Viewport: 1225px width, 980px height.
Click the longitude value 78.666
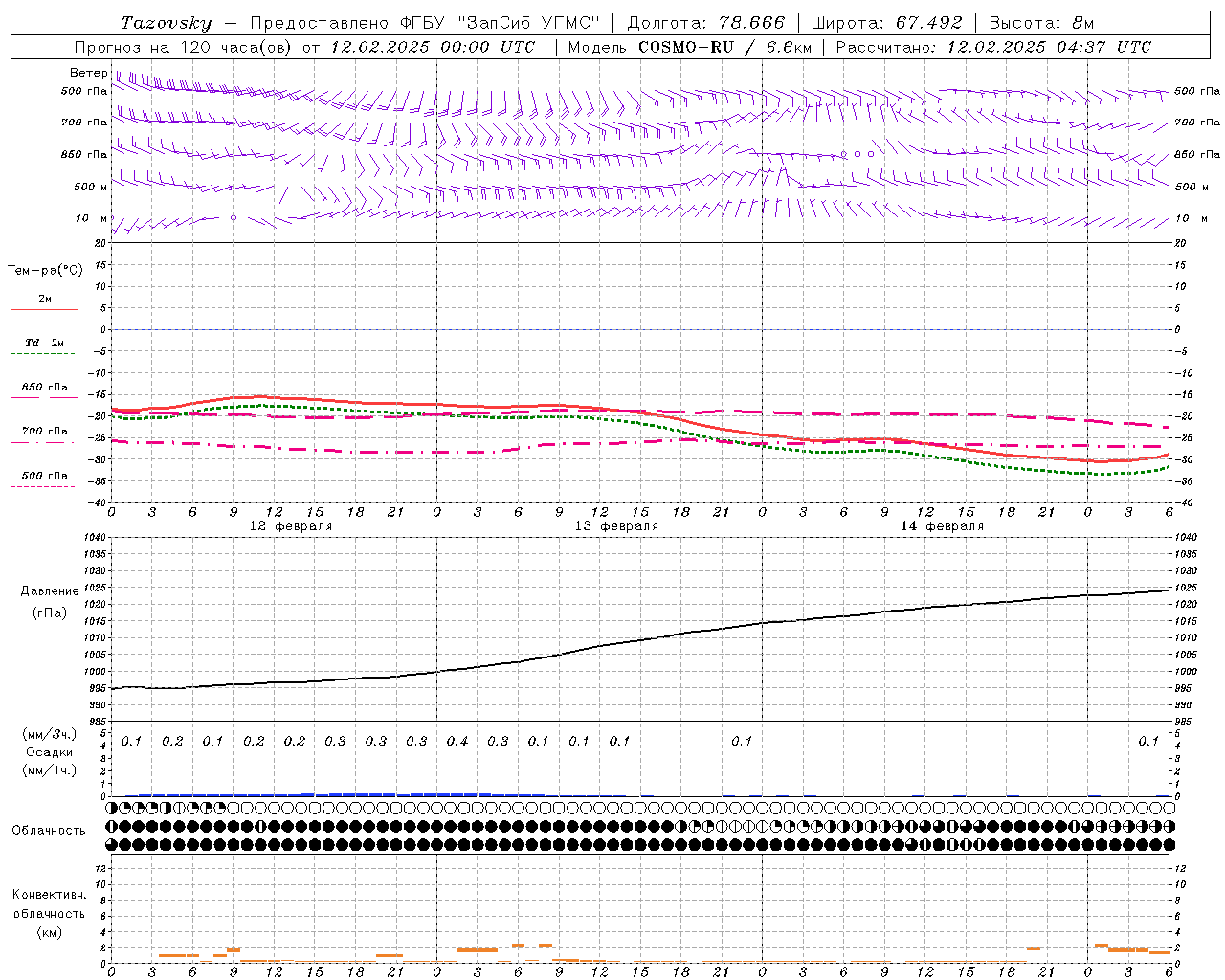coord(751,23)
